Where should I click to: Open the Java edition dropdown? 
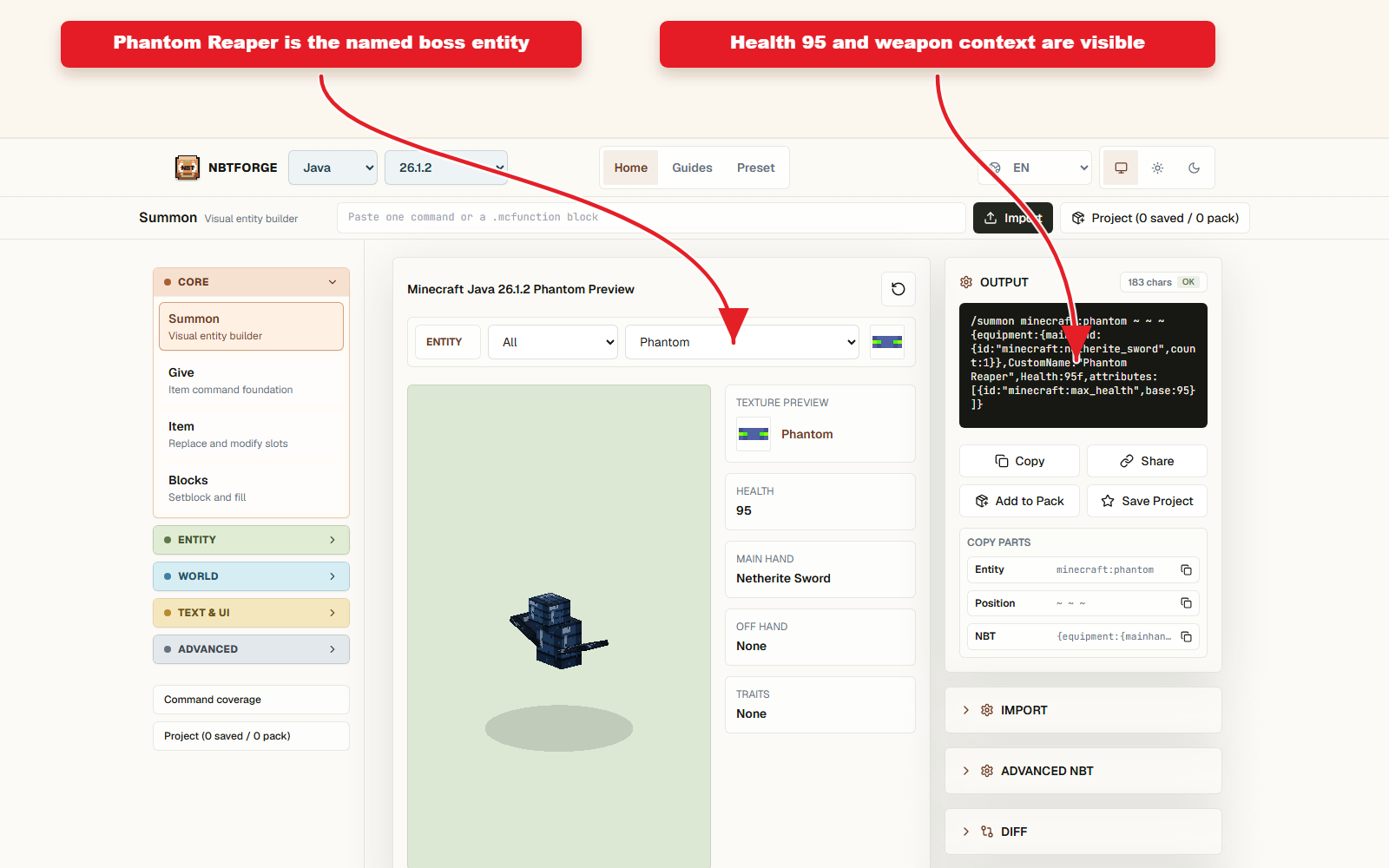tap(333, 168)
